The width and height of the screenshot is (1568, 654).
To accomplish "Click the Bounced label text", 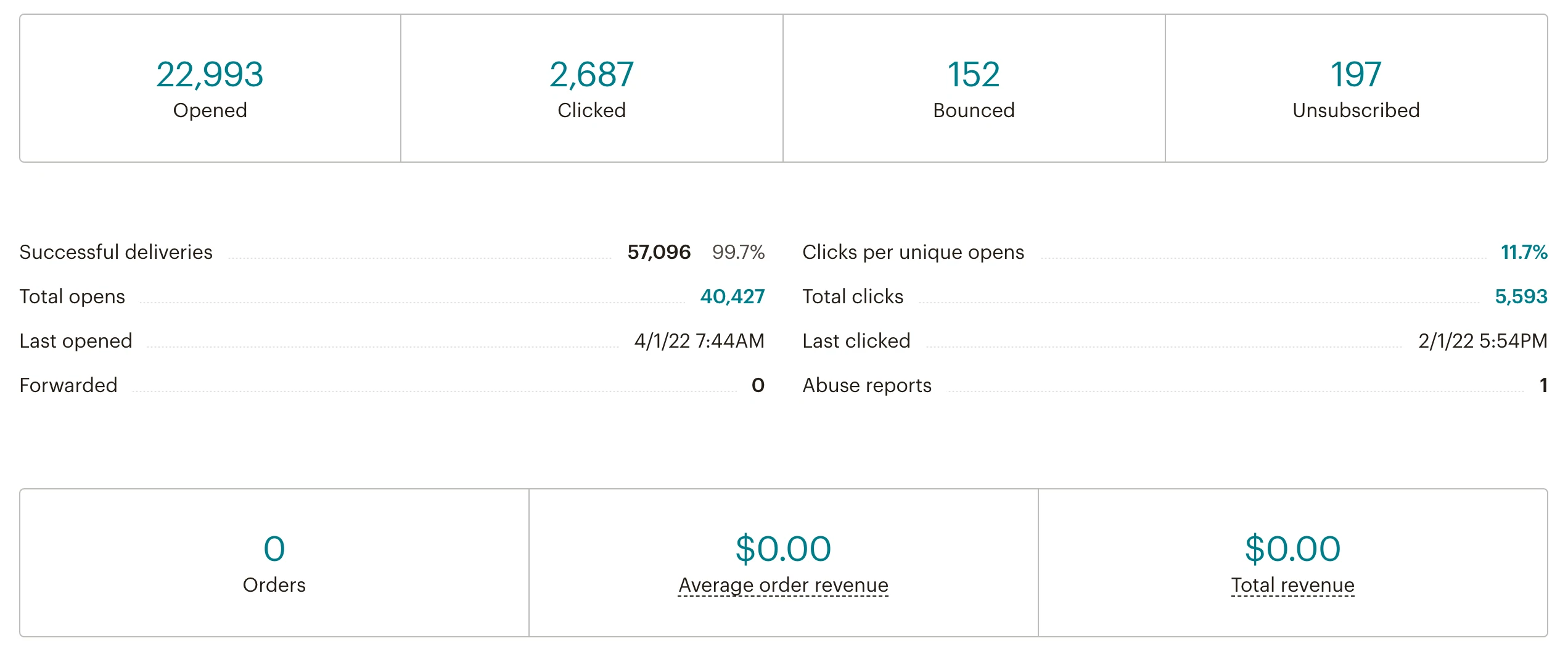I will pos(973,110).
